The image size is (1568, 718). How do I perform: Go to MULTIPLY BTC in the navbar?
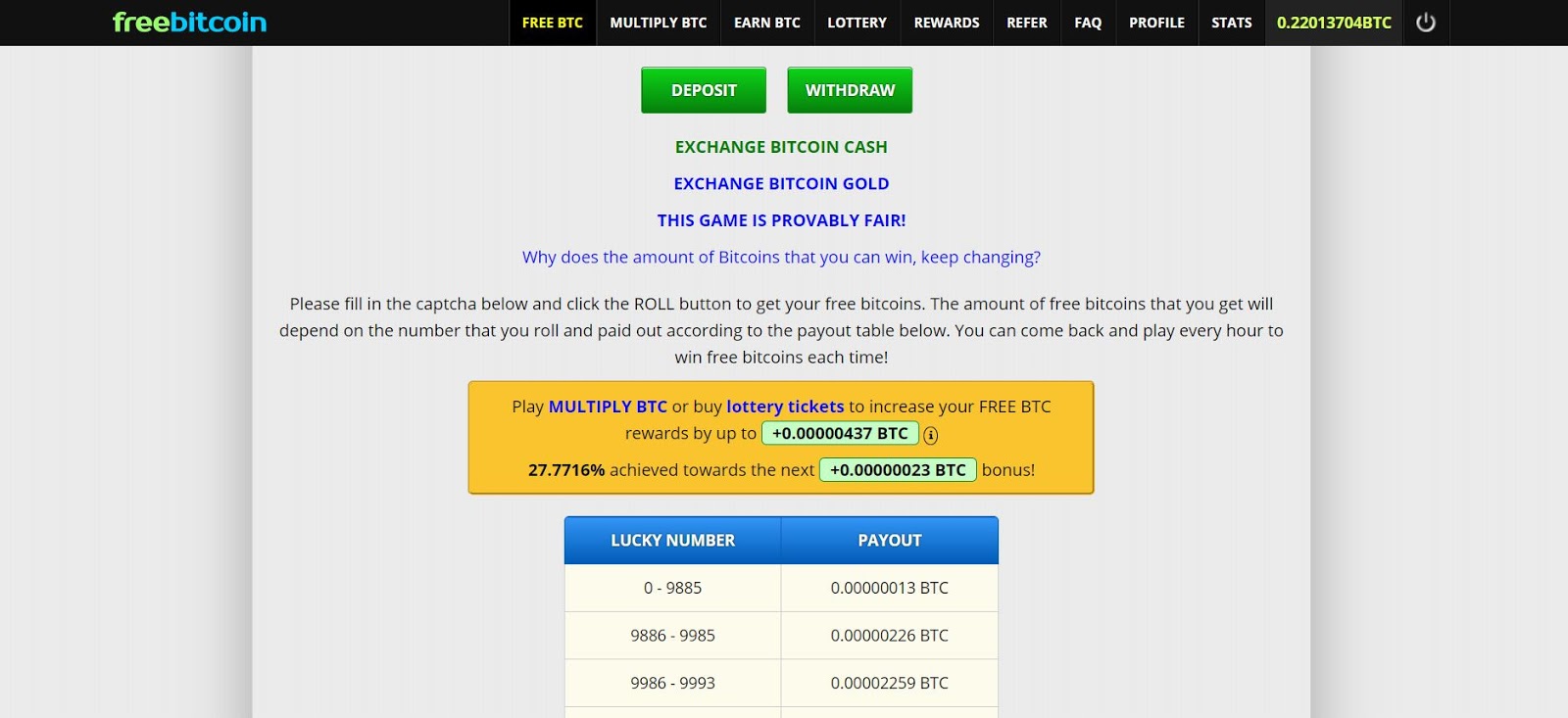point(659,23)
